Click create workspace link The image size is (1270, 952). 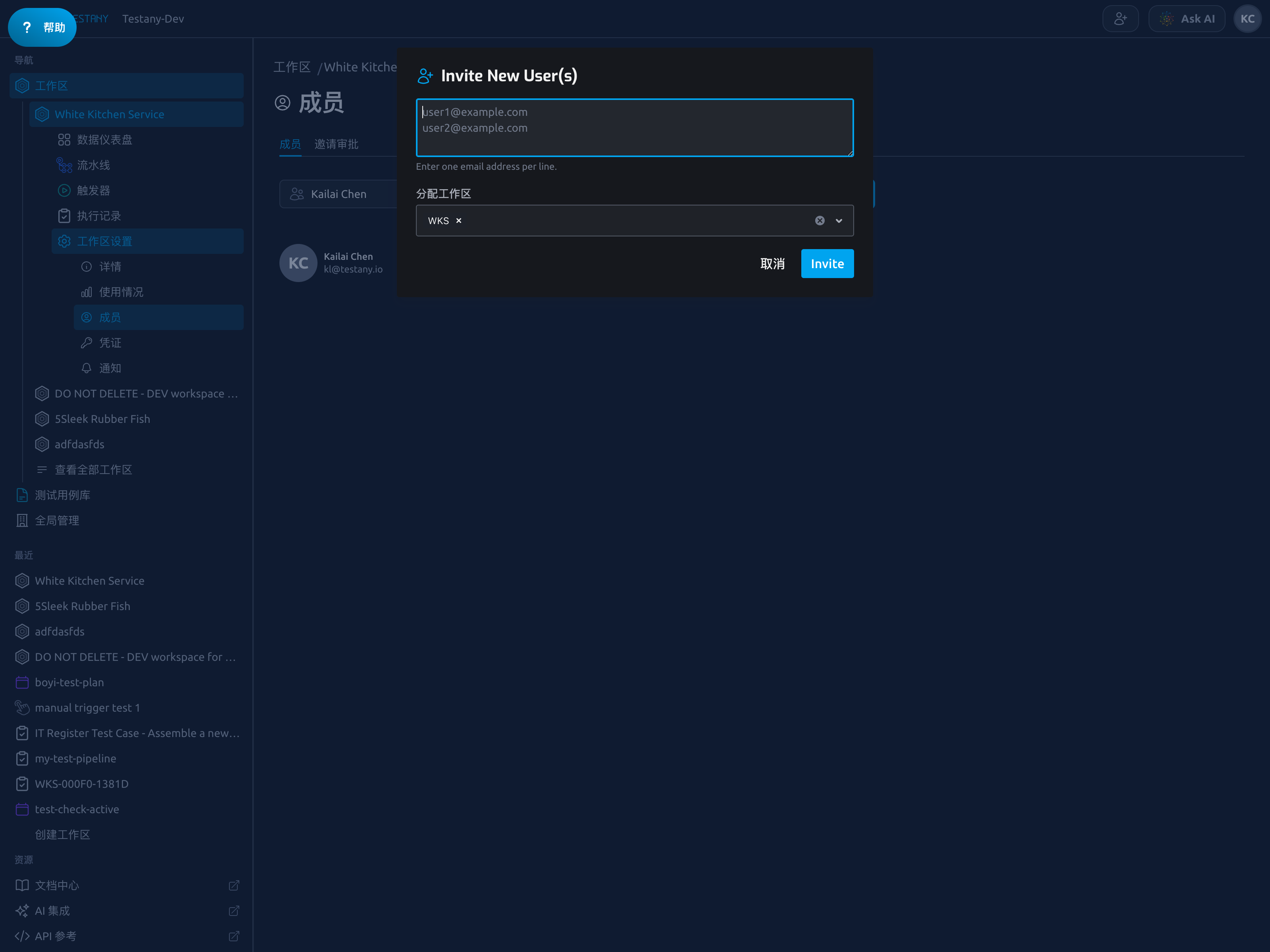pos(62,834)
